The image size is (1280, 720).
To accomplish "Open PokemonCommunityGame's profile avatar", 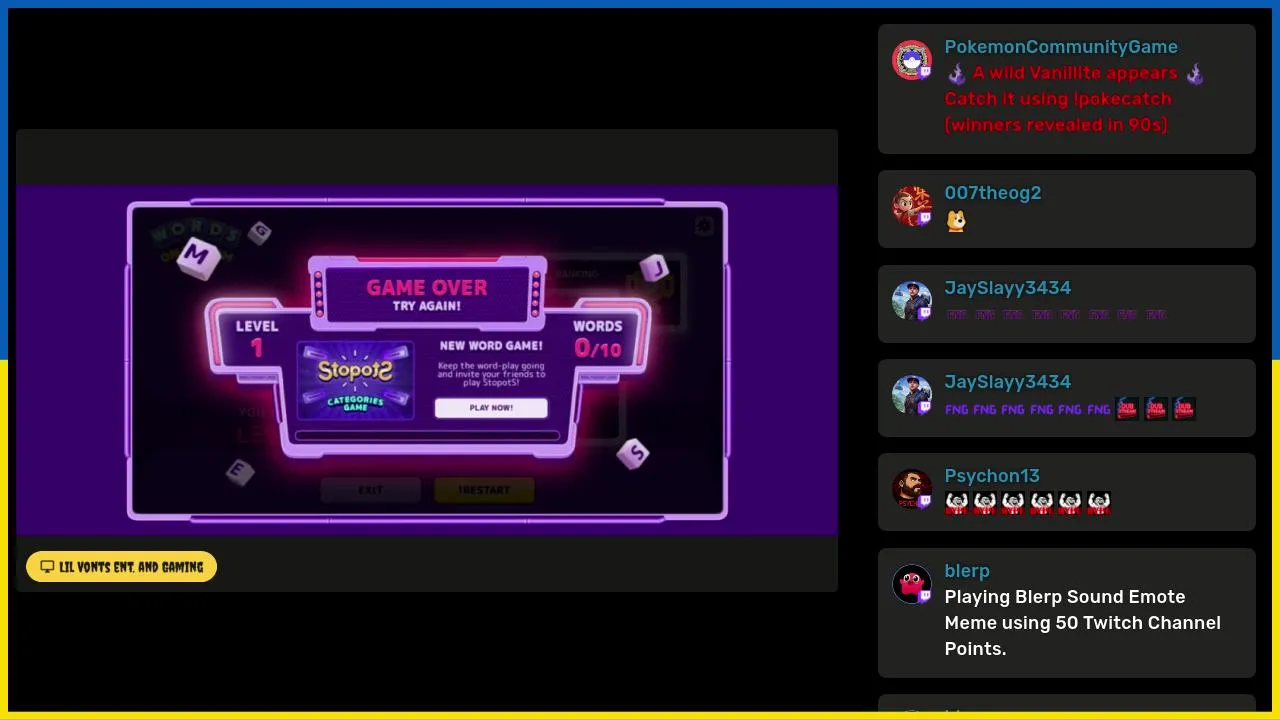I will pyautogui.click(x=912, y=61).
